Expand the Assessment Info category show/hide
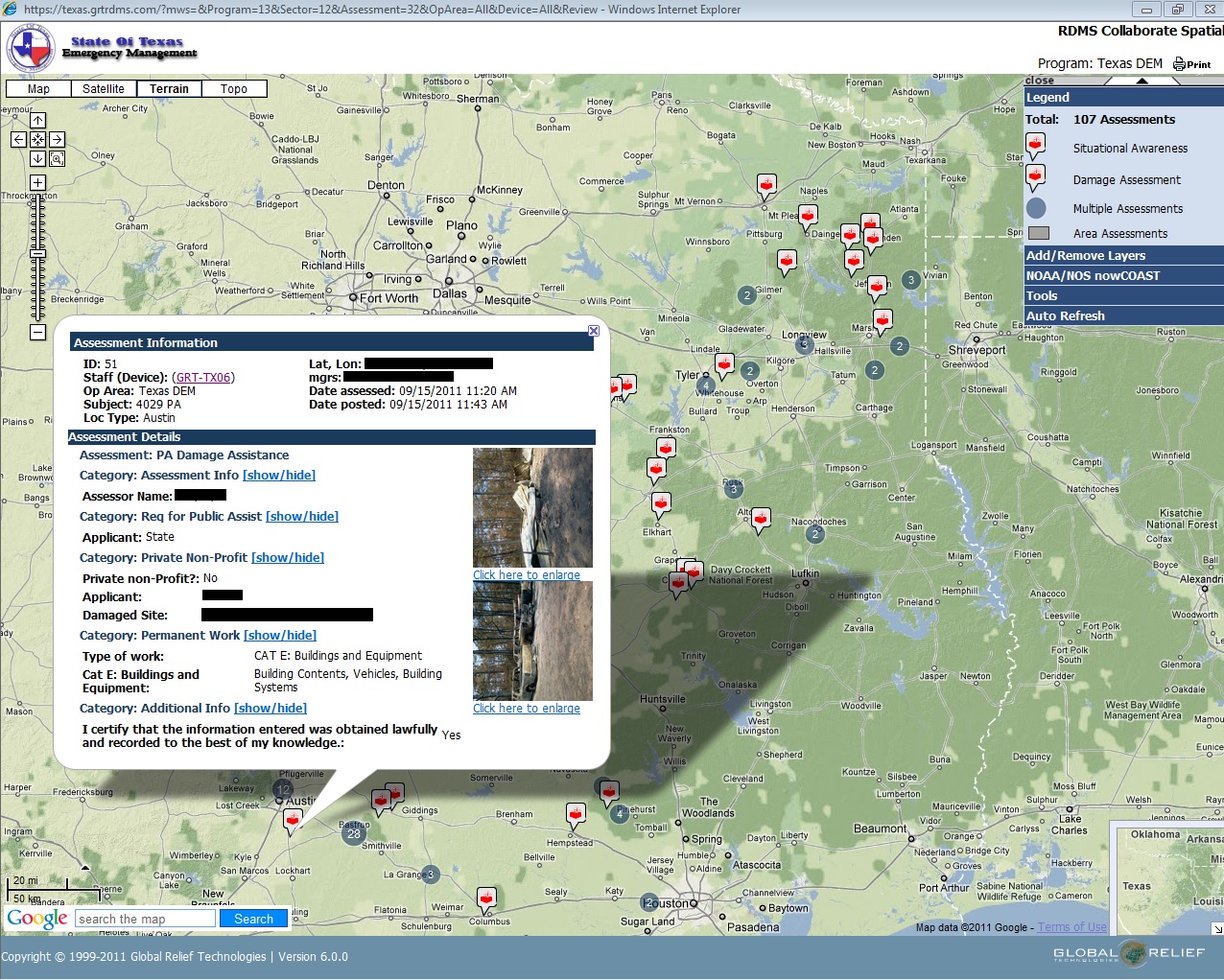This screenshot has height=980, width=1224. coord(279,475)
